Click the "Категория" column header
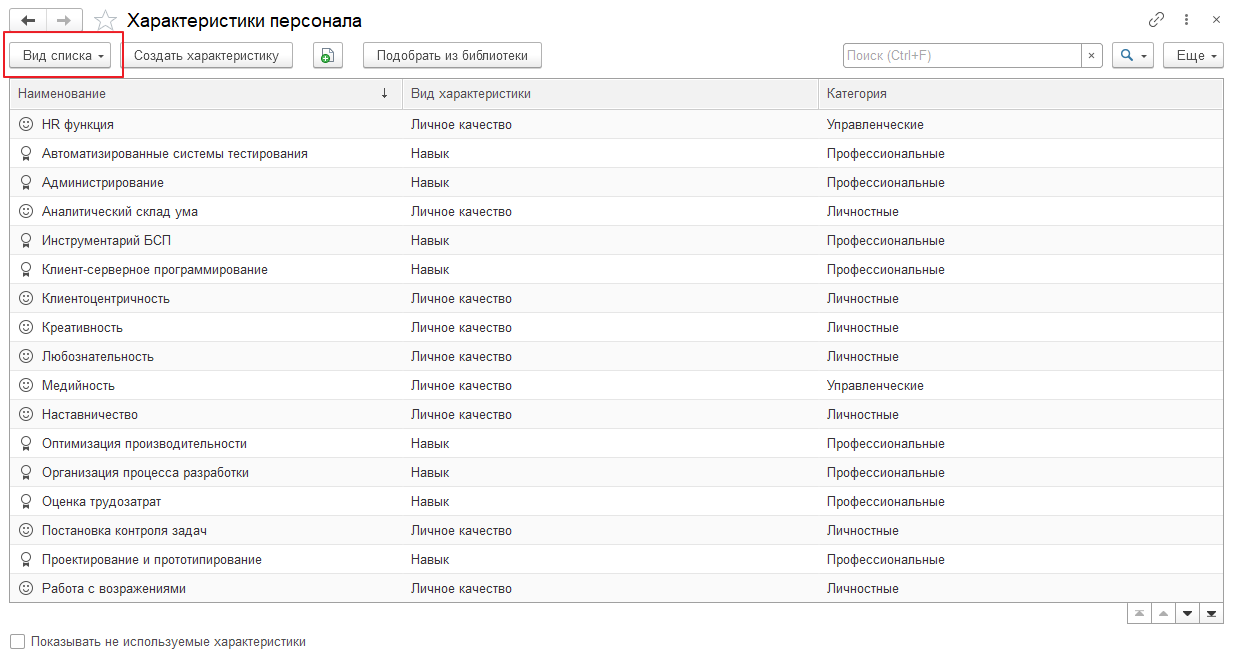This screenshot has height=660, width=1240. click(1020, 94)
